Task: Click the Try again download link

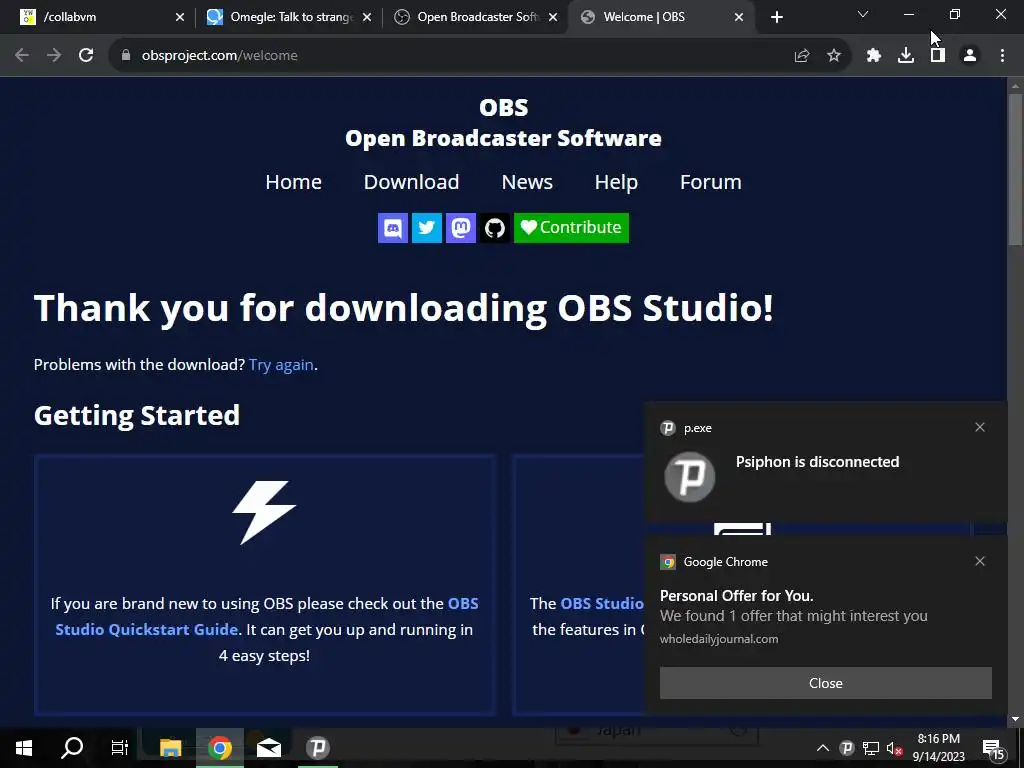Action: (x=281, y=365)
